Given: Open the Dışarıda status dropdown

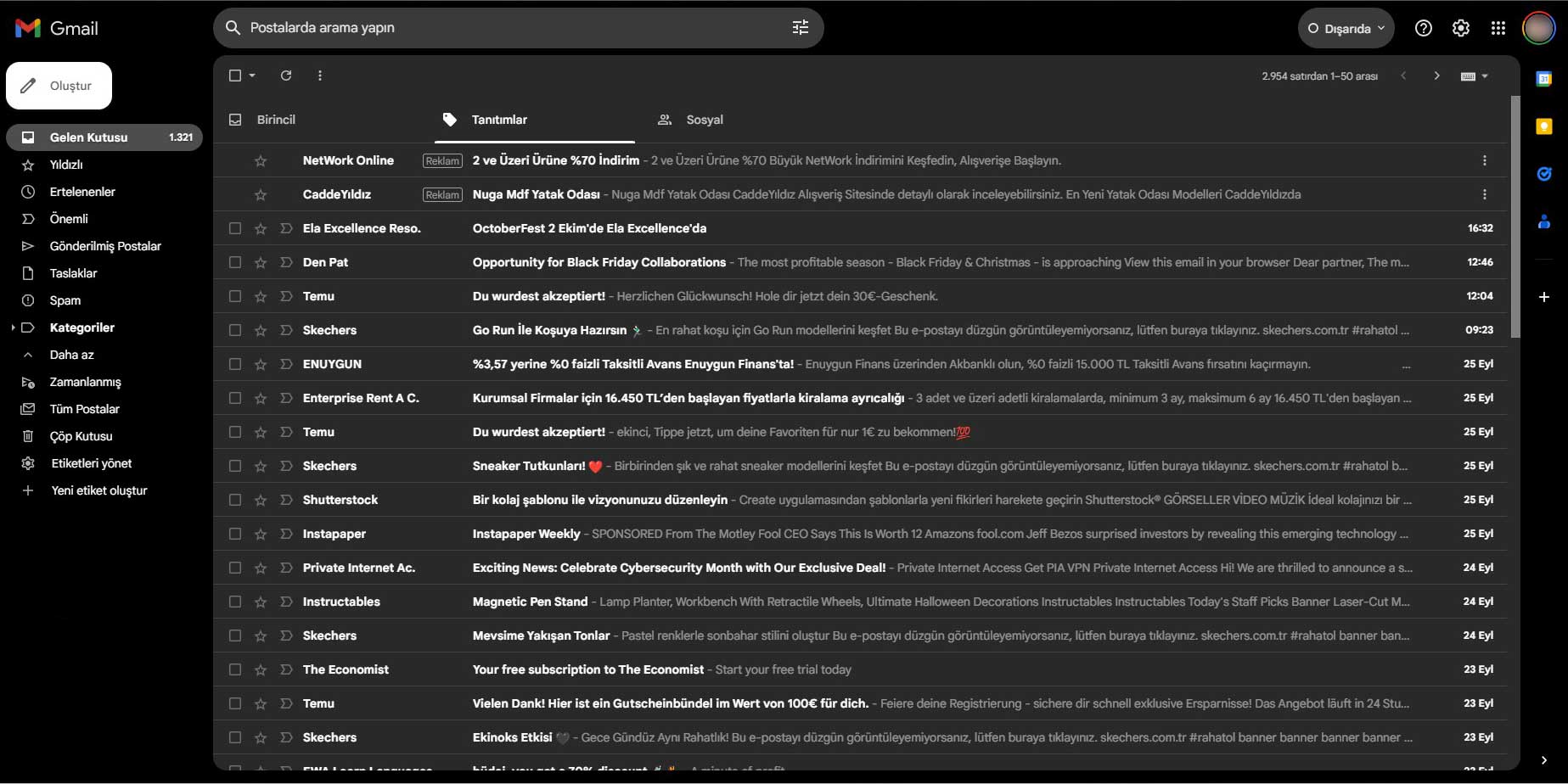Looking at the screenshot, I should (x=1346, y=28).
